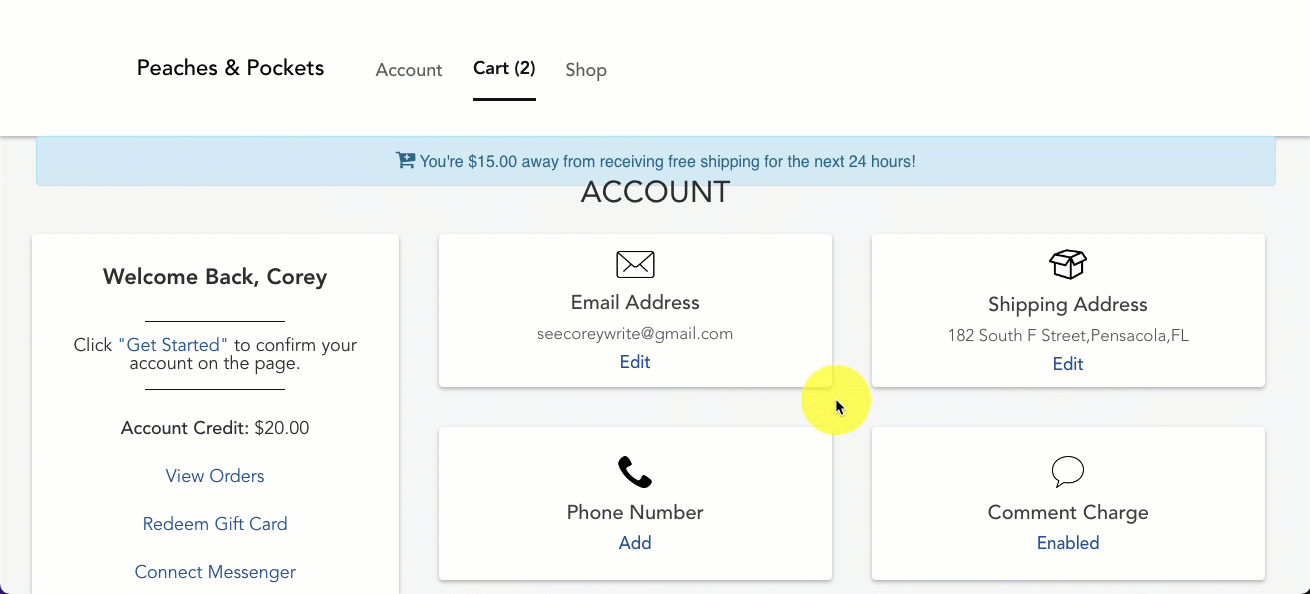Image resolution: width=1310 pixels, height=594 pixels.
Task: Click the Peaches & Pockets logo
Action: coord(230,68)
